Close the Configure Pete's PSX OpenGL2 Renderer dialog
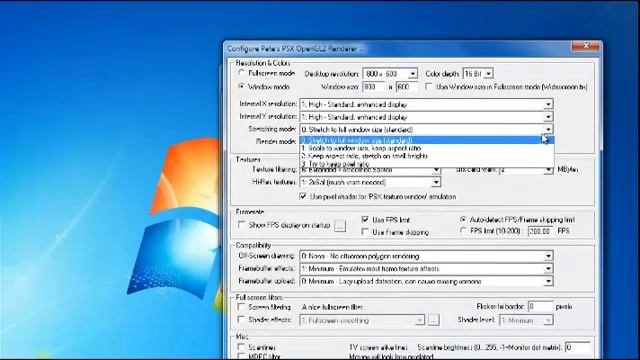 [586, 46]
